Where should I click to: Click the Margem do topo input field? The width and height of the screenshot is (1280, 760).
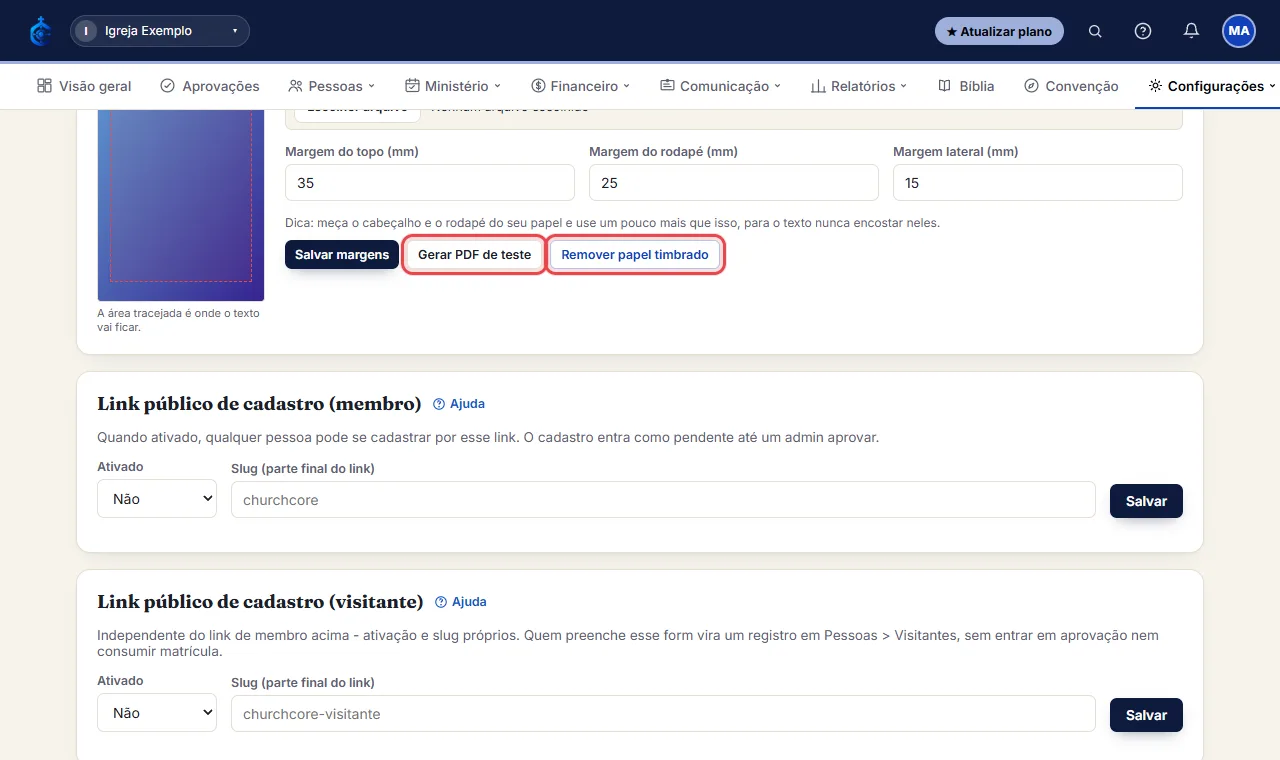click(x=430, y=183)
